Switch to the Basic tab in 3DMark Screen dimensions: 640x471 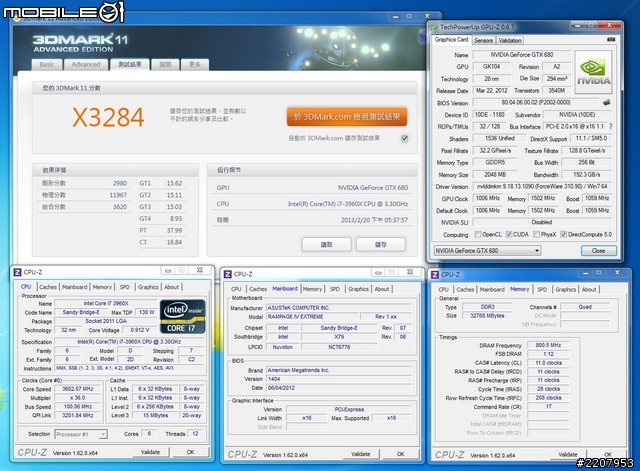(47, 64)
